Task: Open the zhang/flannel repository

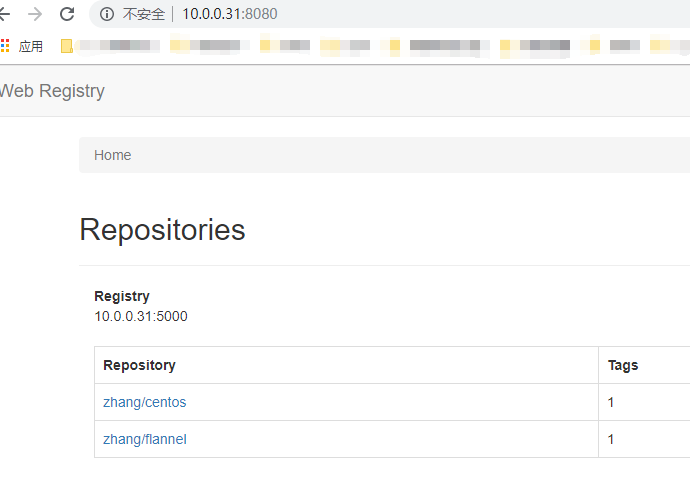Action: point(144,439)
